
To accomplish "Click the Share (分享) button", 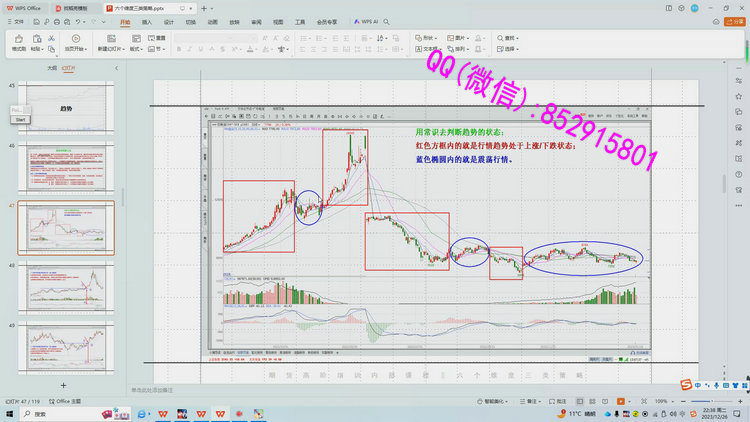I will 737,20.
